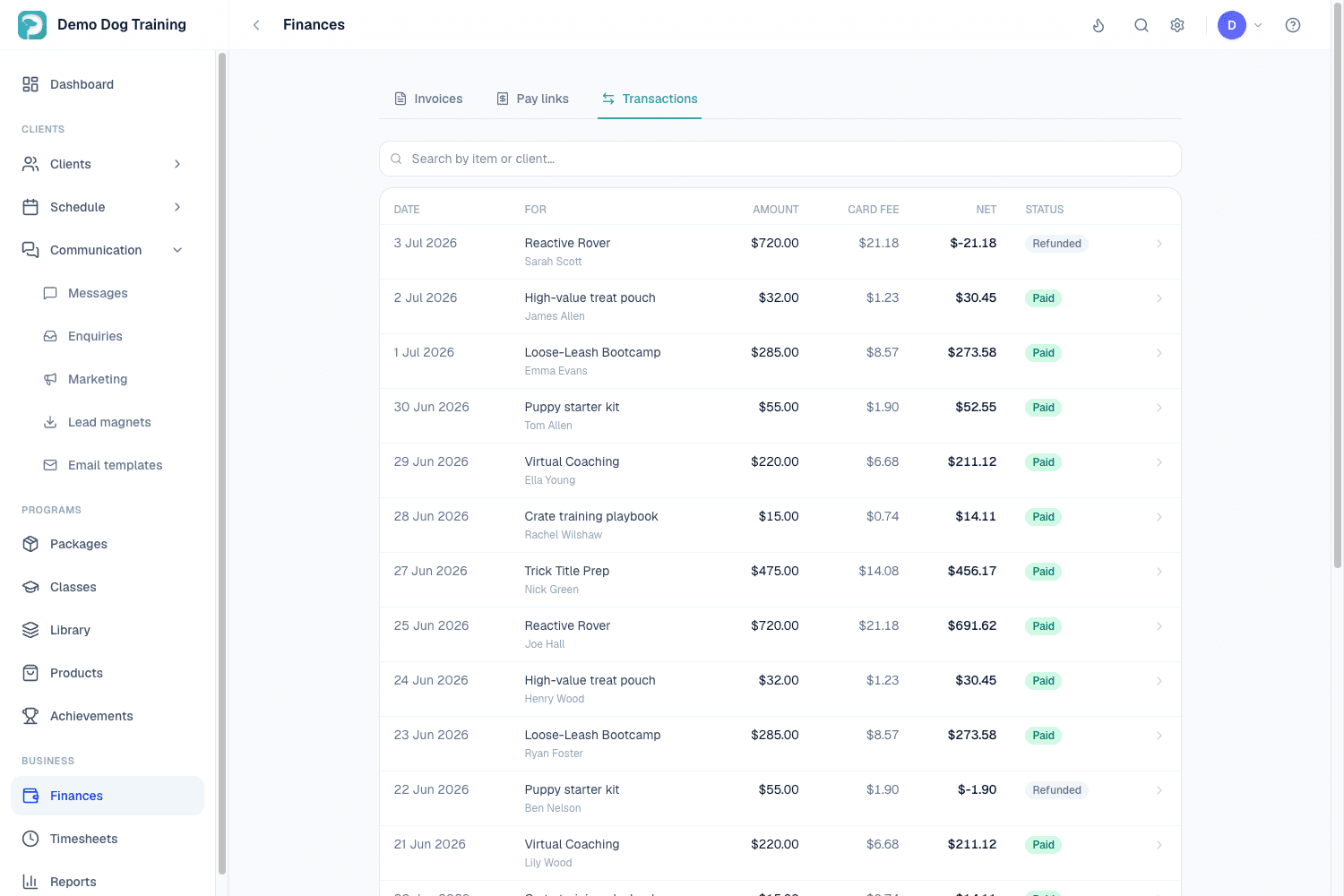Viewport: 1344px width, 896px height.
Task: Open Timesheets in the sidebar
Action: (x=108, y=839)
